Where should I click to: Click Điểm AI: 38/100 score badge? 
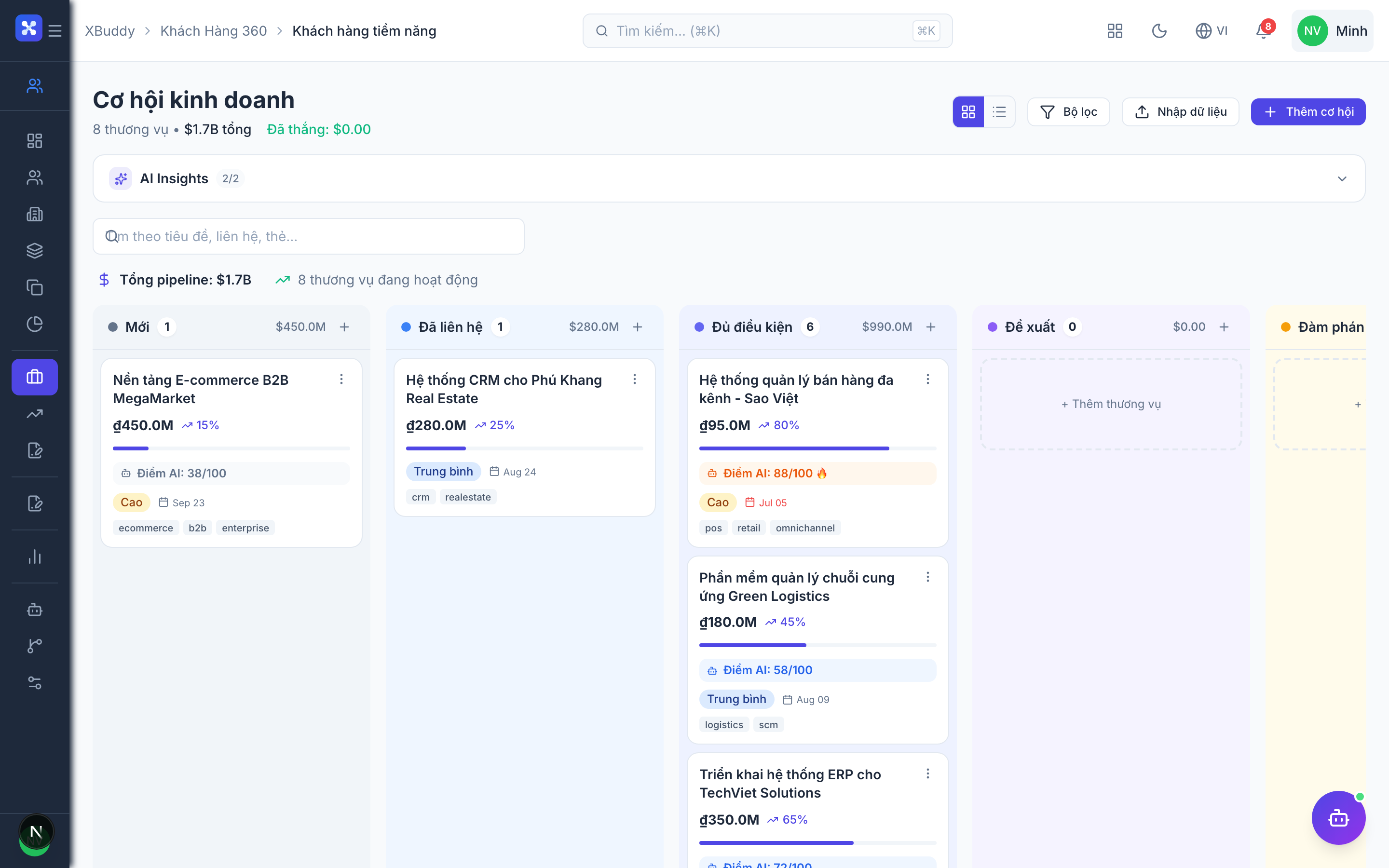(231, 473)
